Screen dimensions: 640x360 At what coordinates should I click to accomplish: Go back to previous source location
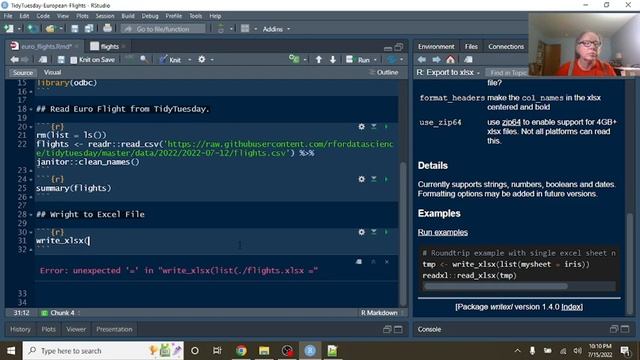pos(14,60)
